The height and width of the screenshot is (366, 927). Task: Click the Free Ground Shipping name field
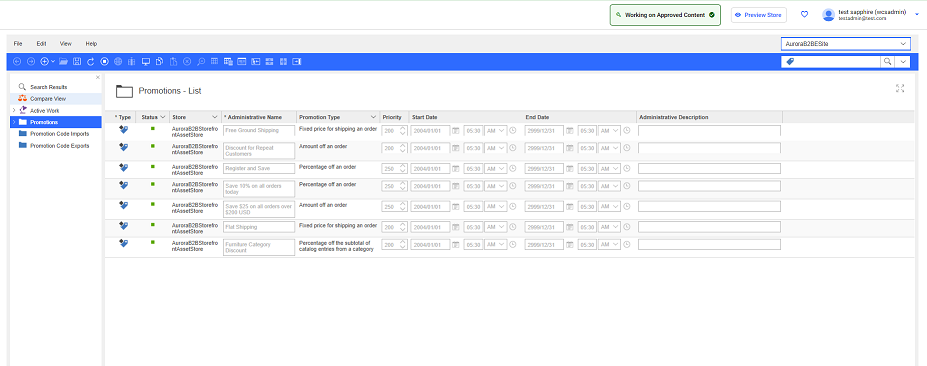(259, 131)
